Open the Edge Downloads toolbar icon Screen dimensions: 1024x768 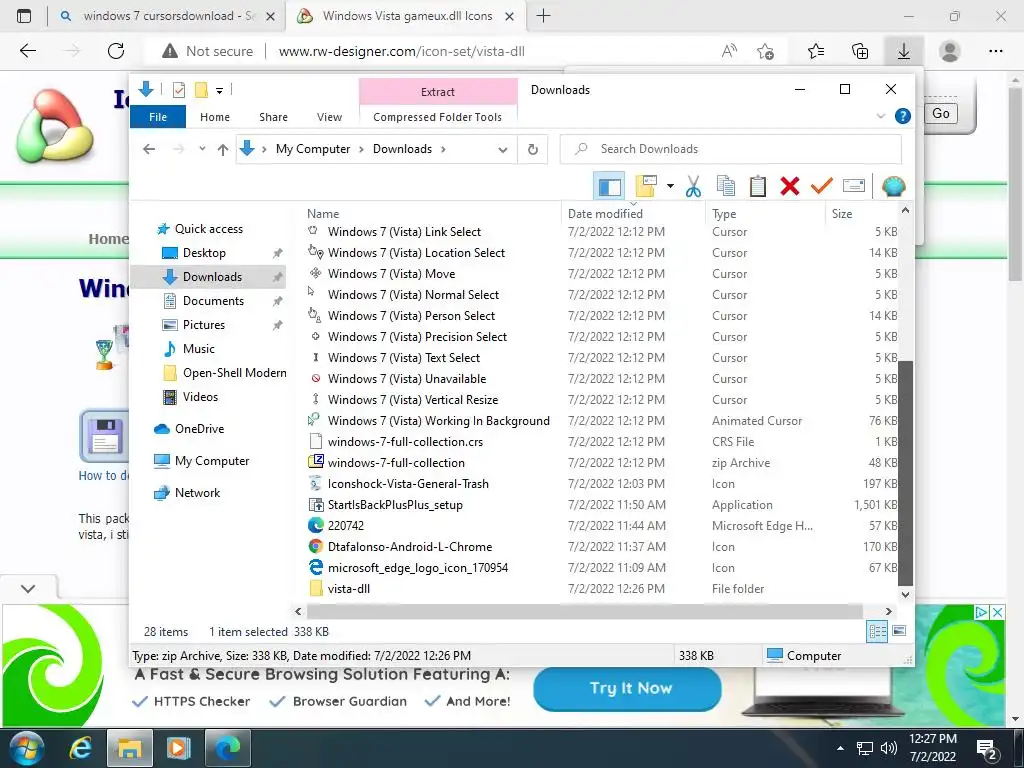(x=904, y=52)
